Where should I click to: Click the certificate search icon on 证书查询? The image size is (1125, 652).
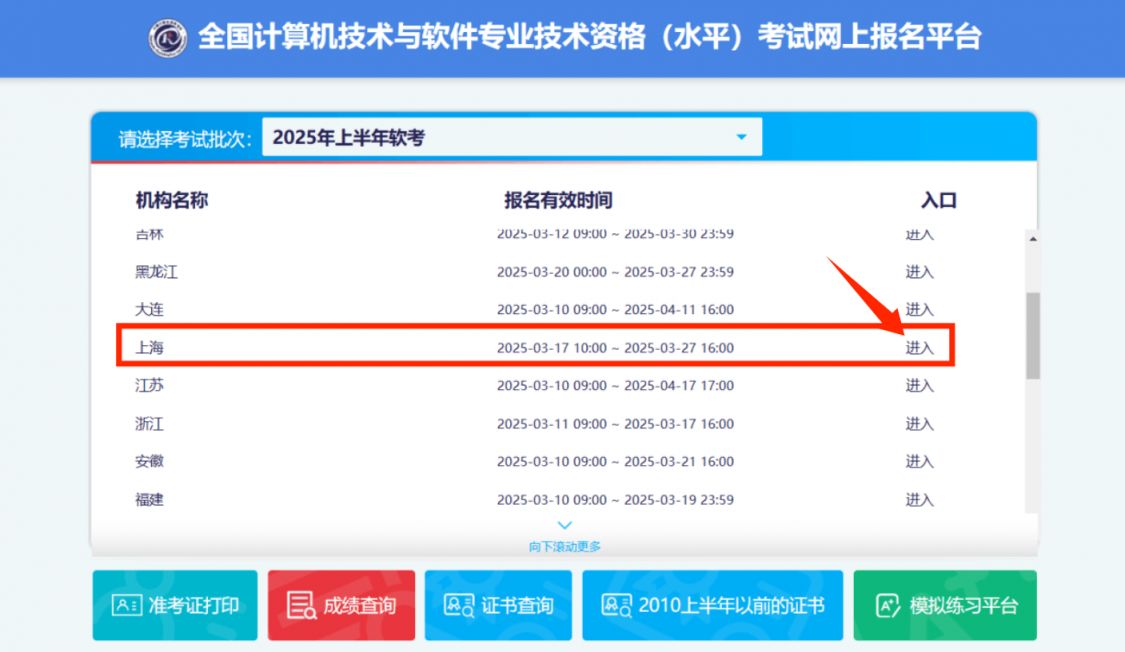(x=459, y=605)
